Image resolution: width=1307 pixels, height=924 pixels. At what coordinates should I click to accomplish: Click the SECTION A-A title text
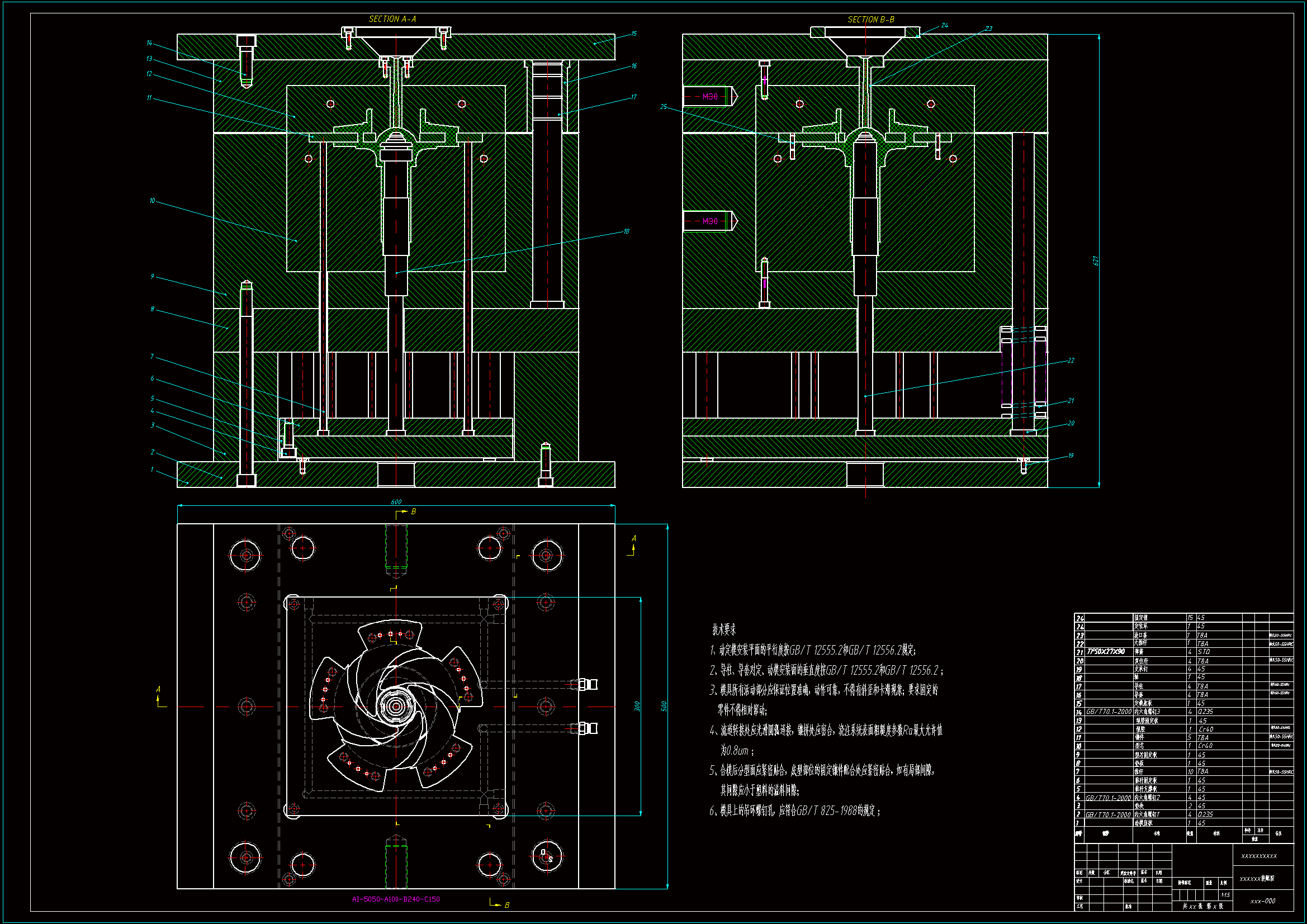click(x=392, y=19)
